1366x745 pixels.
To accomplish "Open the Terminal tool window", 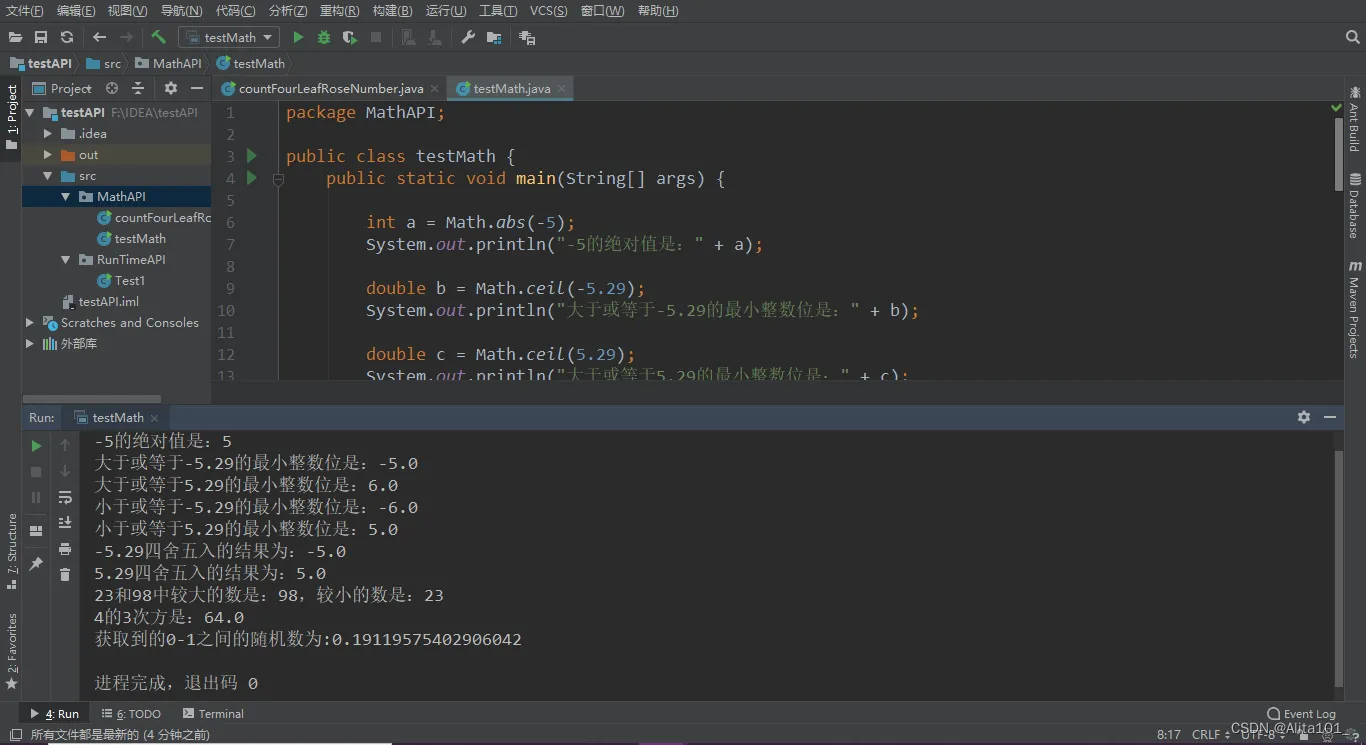I will click(x=213, y=714).
